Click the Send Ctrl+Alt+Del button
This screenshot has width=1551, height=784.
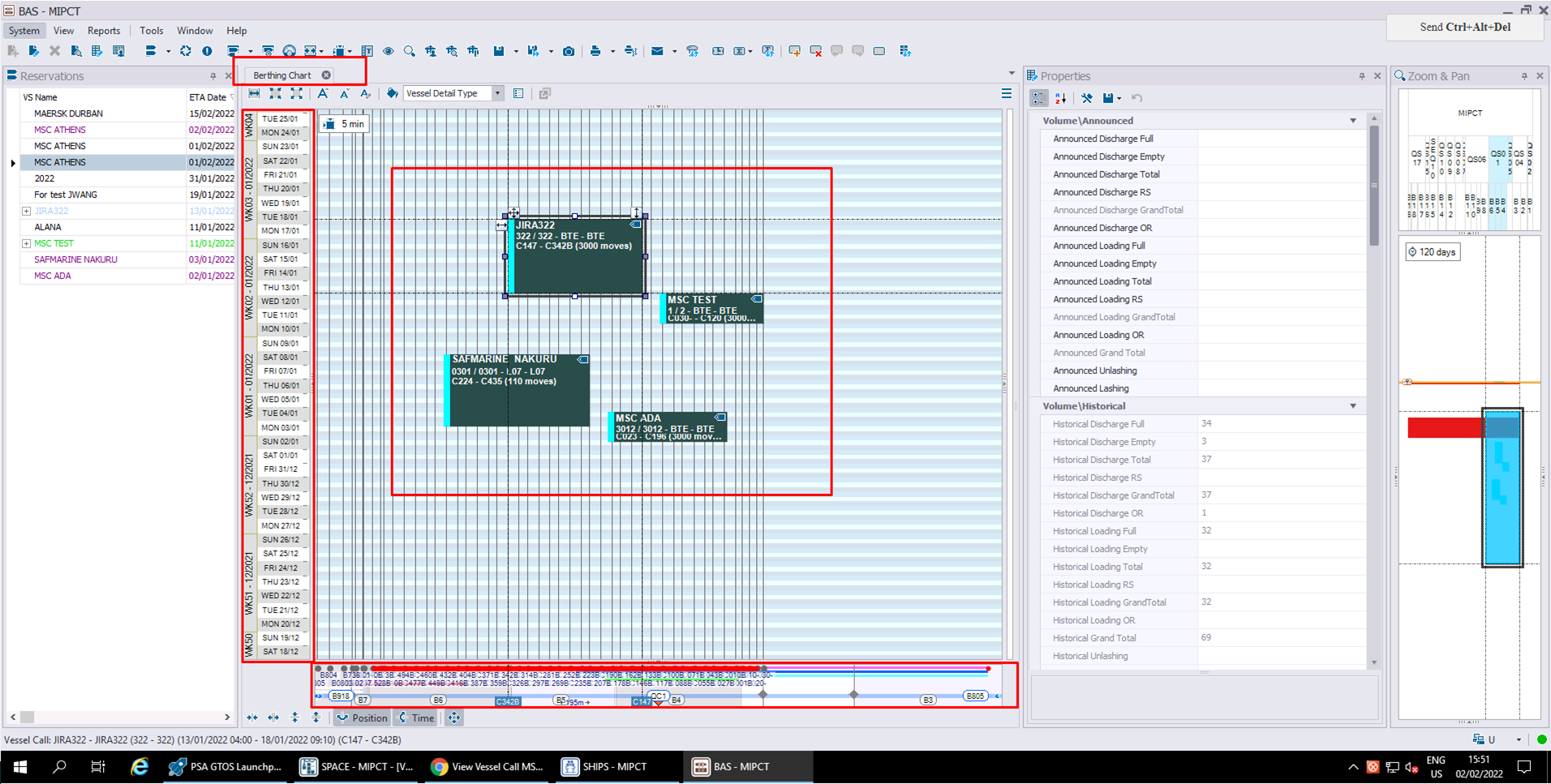(1465, 27)
